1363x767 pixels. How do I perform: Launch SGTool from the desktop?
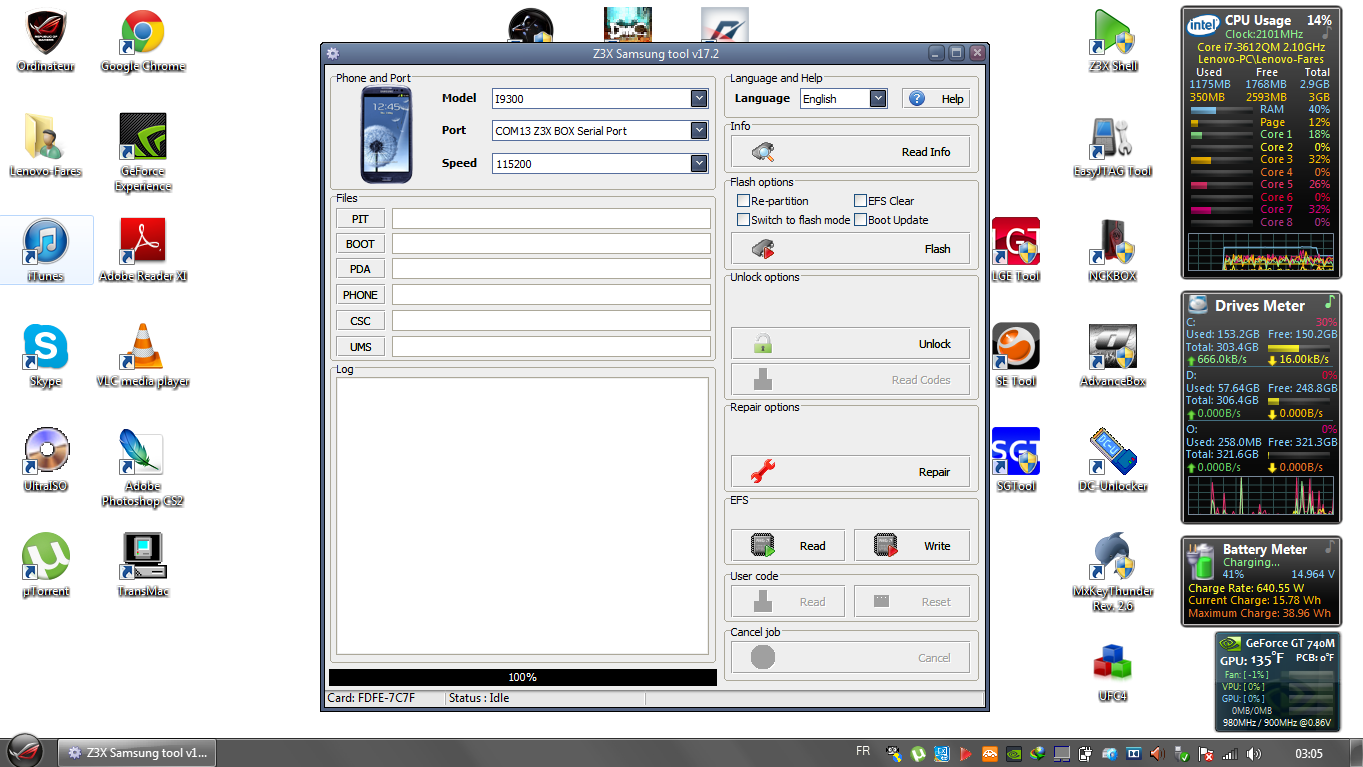[1015, 461]
